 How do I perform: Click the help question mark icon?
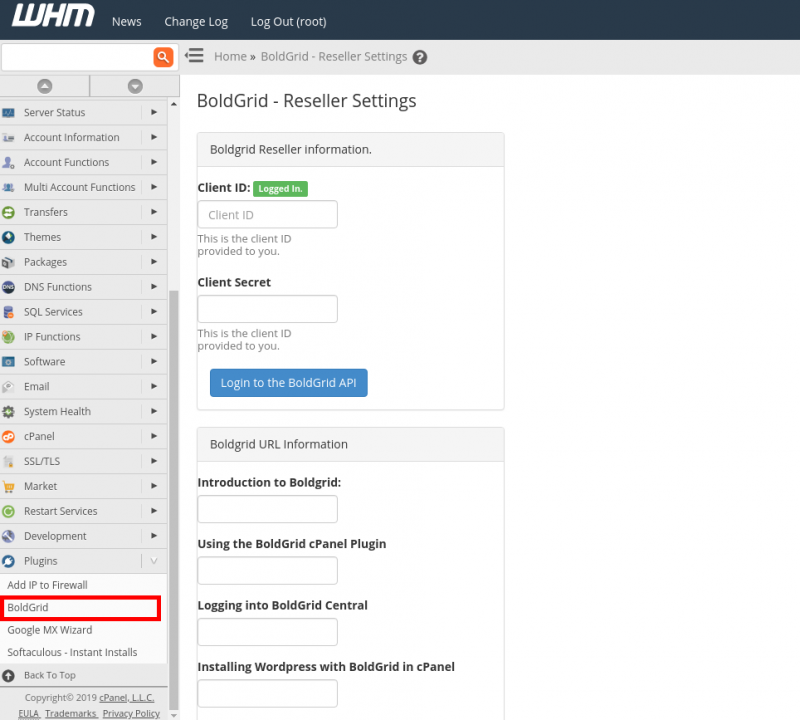pyautogui.click(x=419, y=57)
